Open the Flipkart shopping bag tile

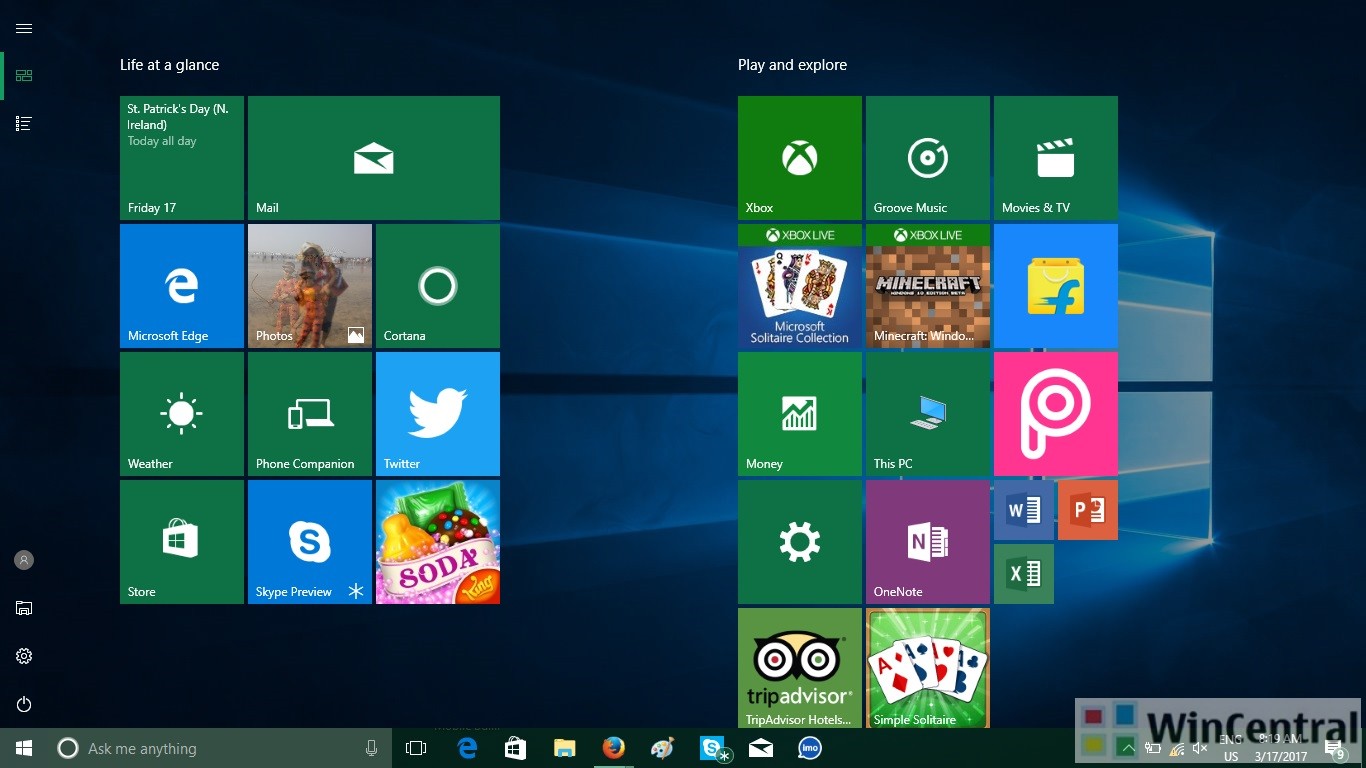(1056, 286)
